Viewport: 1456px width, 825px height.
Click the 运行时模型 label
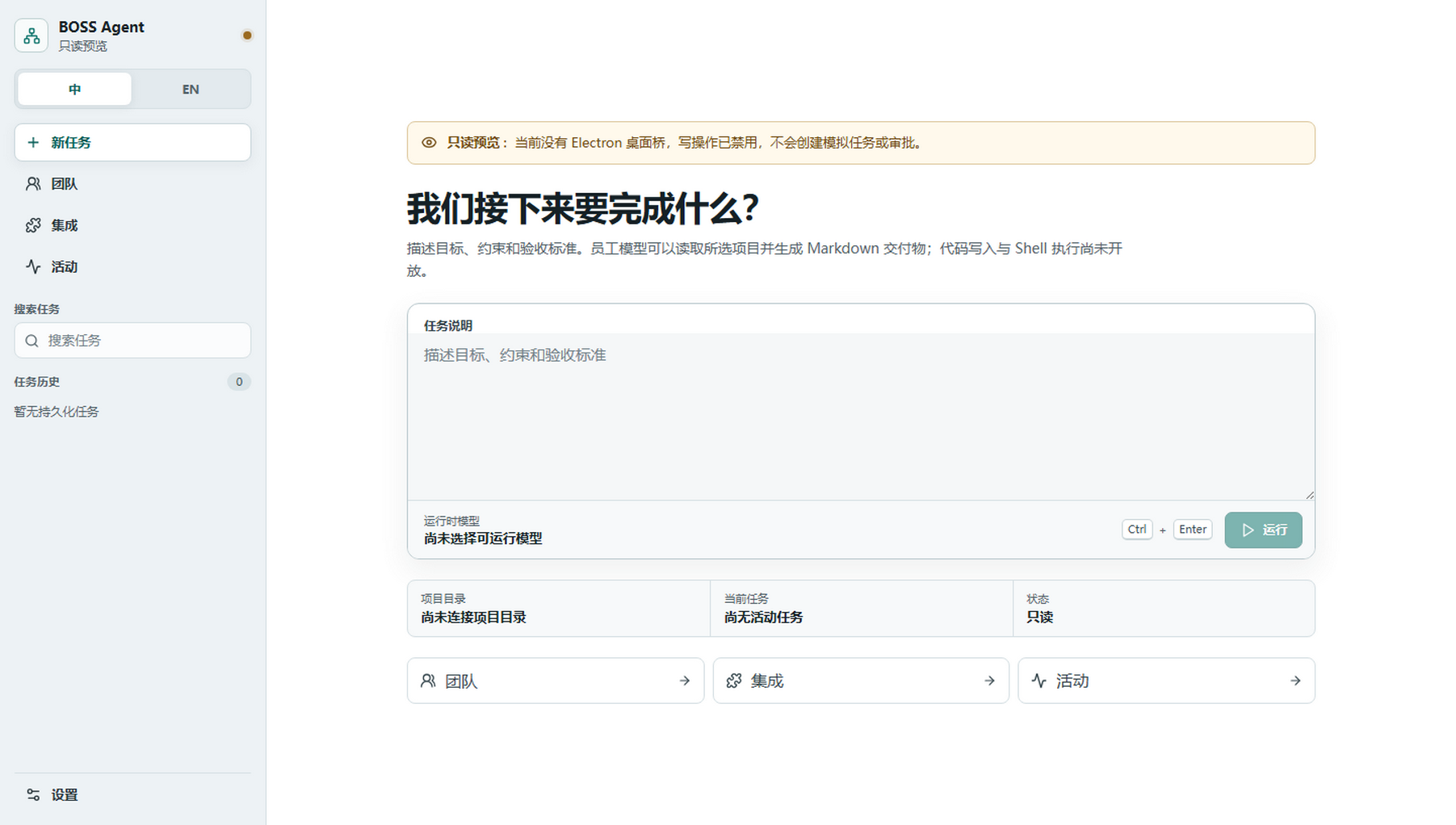tap(451, 521)
